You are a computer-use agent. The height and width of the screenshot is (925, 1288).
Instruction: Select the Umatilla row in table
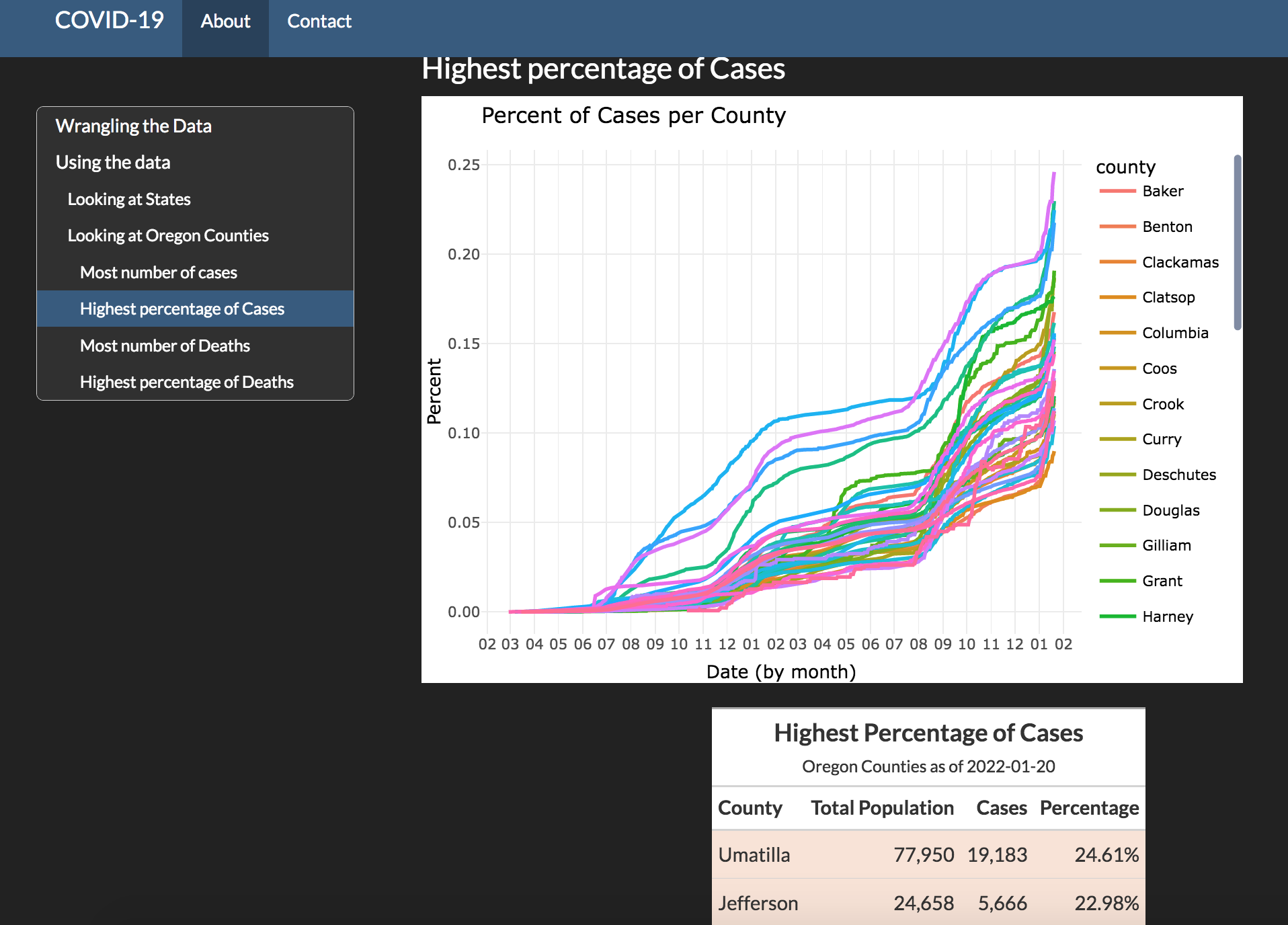(x=928, y=855)
